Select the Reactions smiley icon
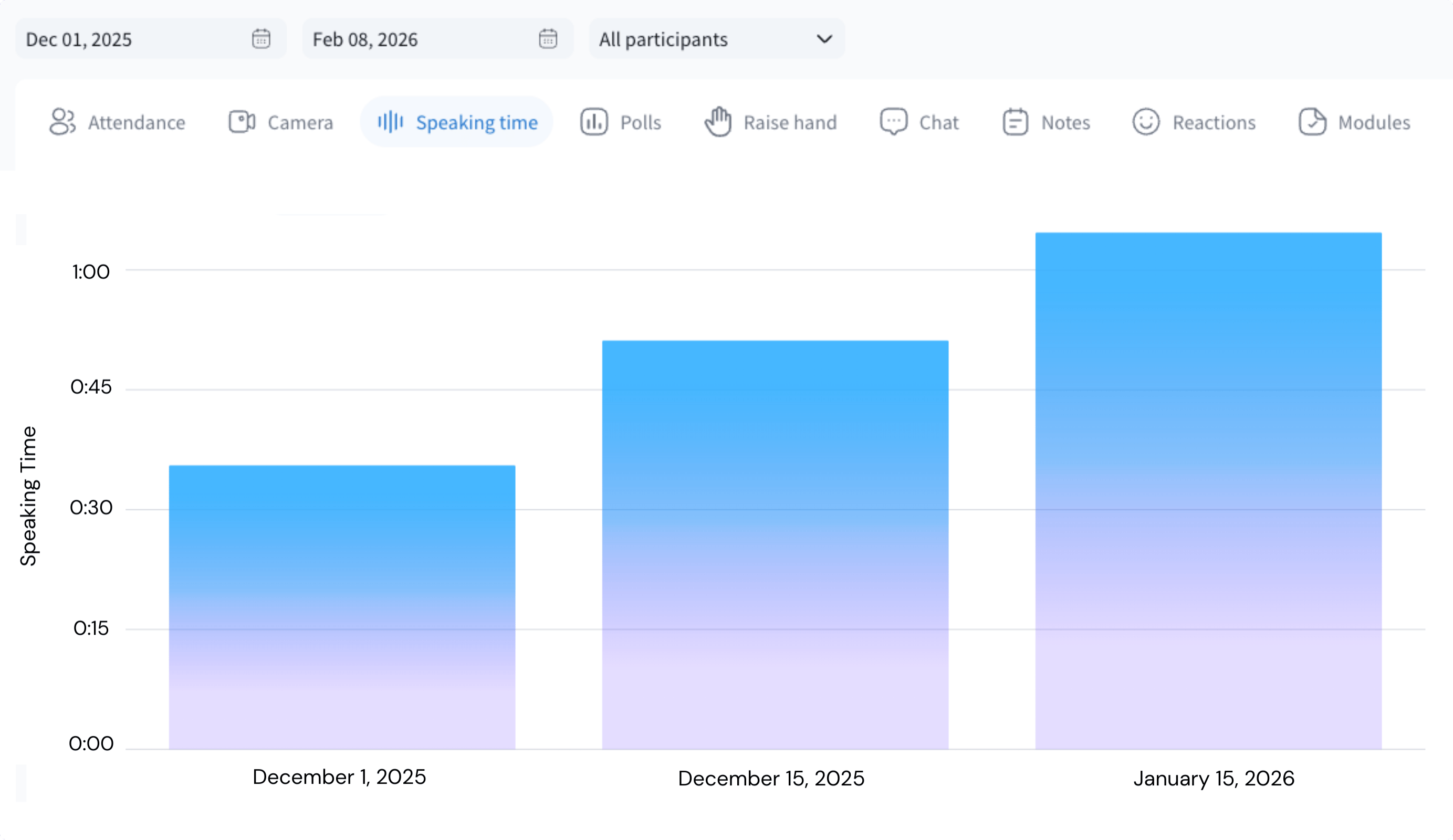Screen dimensions: 1453x840 pyautogui.click(x=1145, y=122)
